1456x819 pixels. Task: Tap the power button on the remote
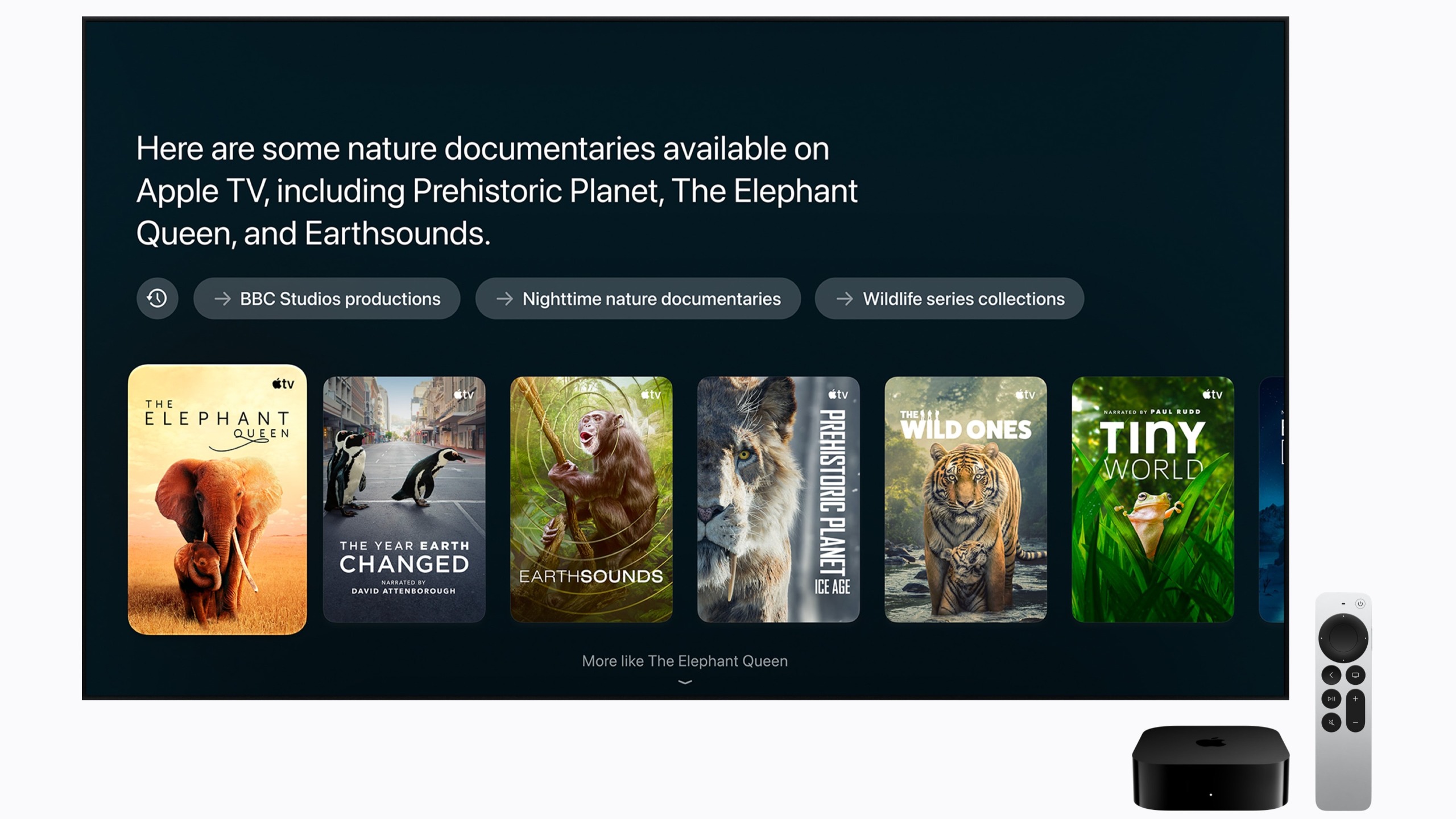[x=1360, y=604]
